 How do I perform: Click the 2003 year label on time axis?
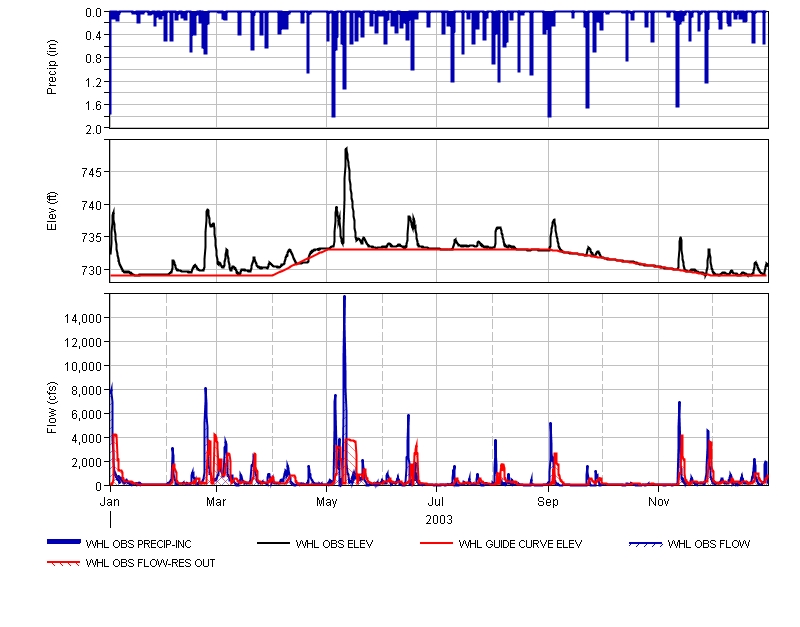pyautogui.click(x=439, y=520)
